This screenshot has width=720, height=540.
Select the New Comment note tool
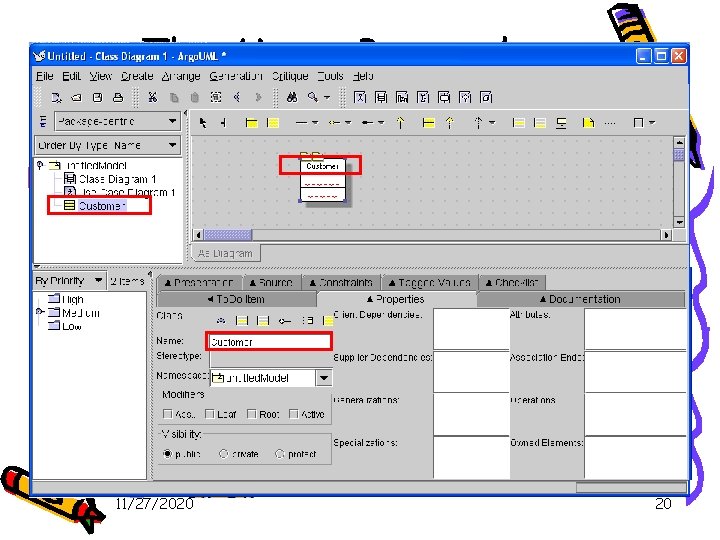(x=588, y=123)
